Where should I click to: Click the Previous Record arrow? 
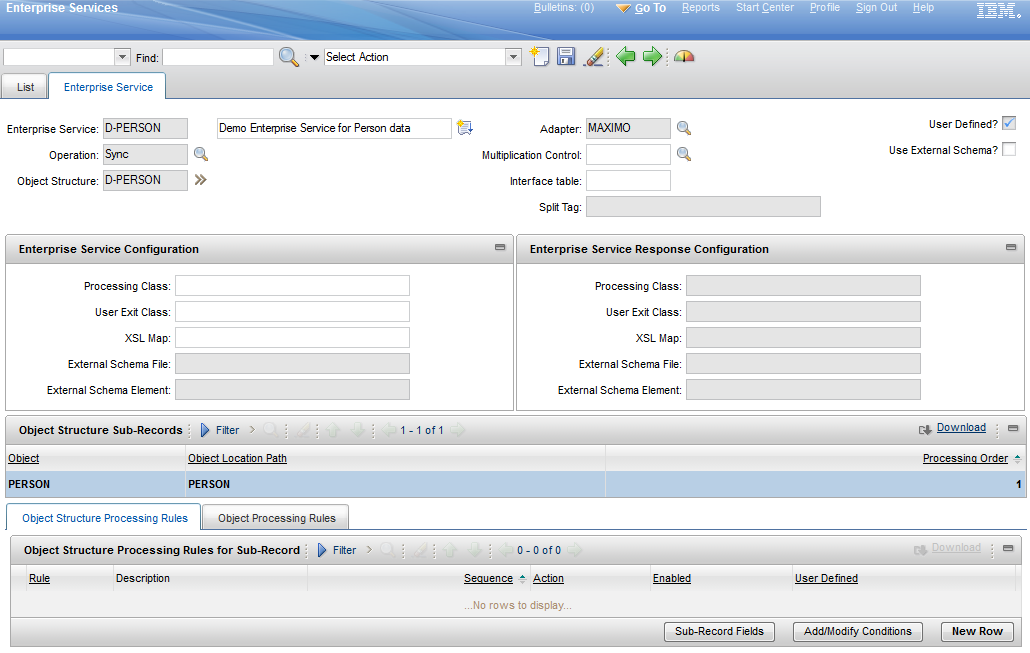pos(625,57)
